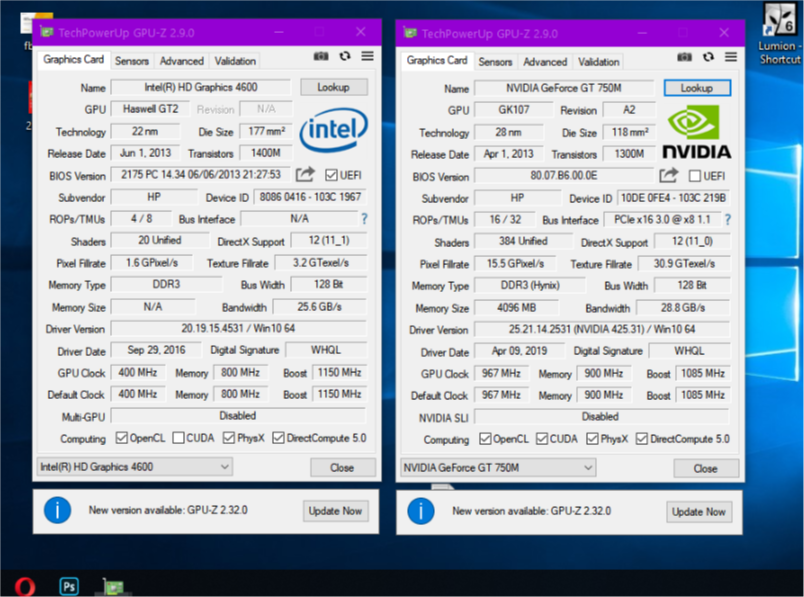Click the info icon beside Intel update notice

pos(57,510)
